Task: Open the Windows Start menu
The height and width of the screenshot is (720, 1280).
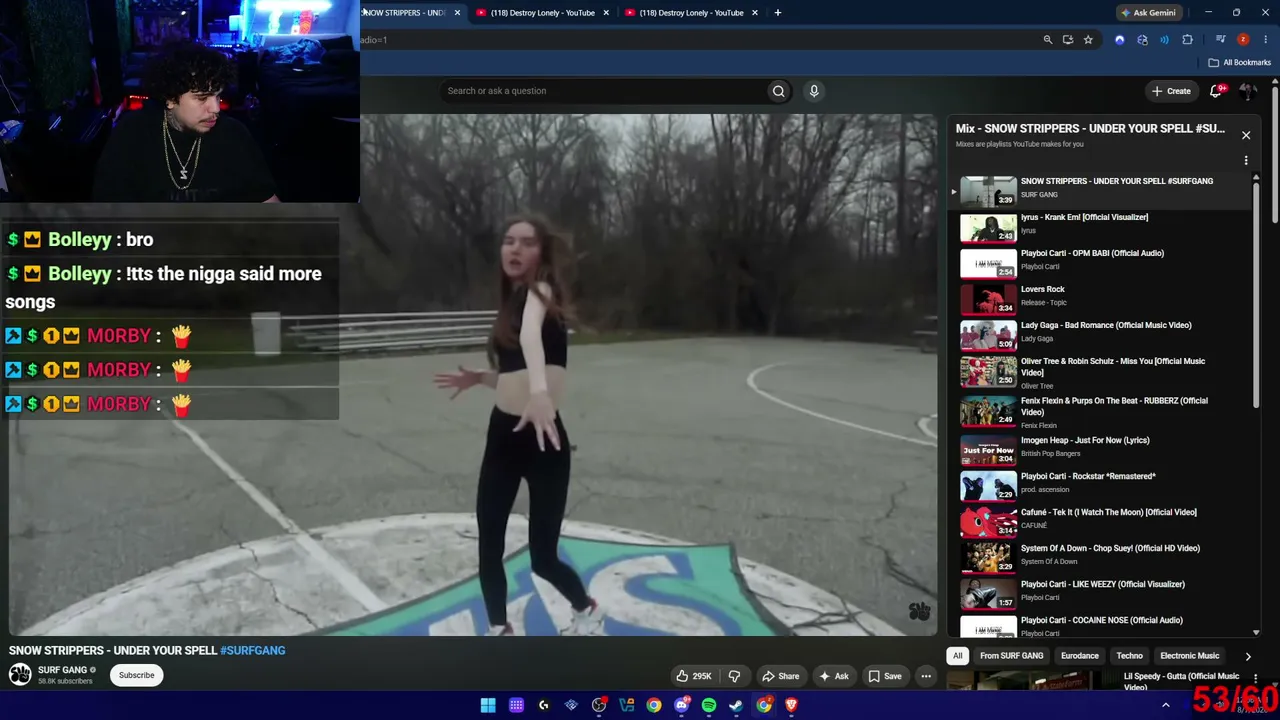Action: click(488, 705)
